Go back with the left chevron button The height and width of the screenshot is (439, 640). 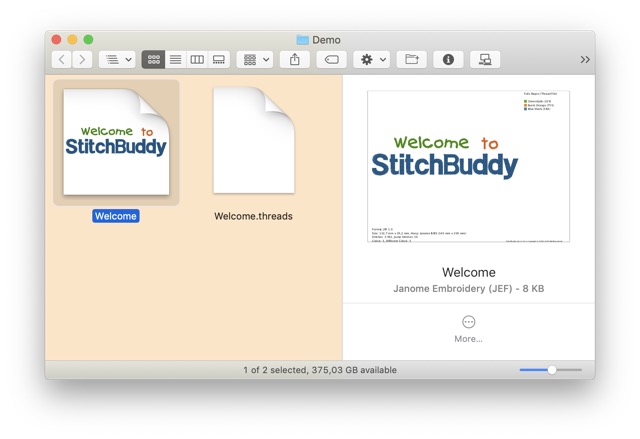tap(62, 60)
